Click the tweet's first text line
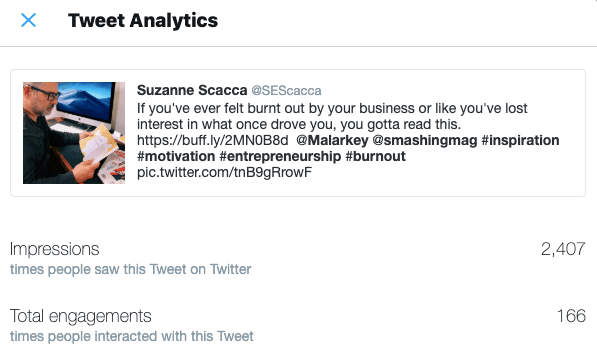The image size is (597, 360). [x=332, y=108]
